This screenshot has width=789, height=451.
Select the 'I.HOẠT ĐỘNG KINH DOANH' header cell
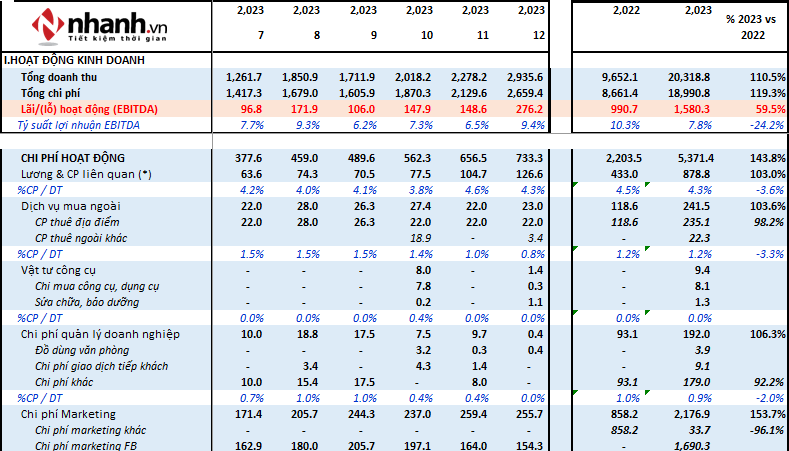75,61
